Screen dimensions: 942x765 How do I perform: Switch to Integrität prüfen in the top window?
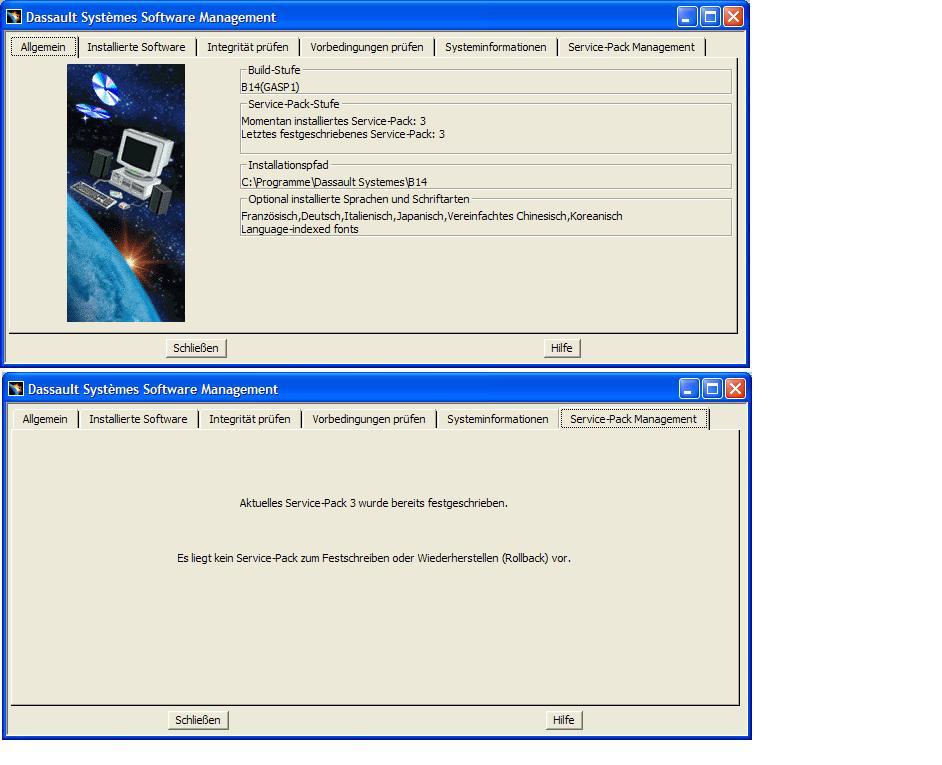pos(248,47)
